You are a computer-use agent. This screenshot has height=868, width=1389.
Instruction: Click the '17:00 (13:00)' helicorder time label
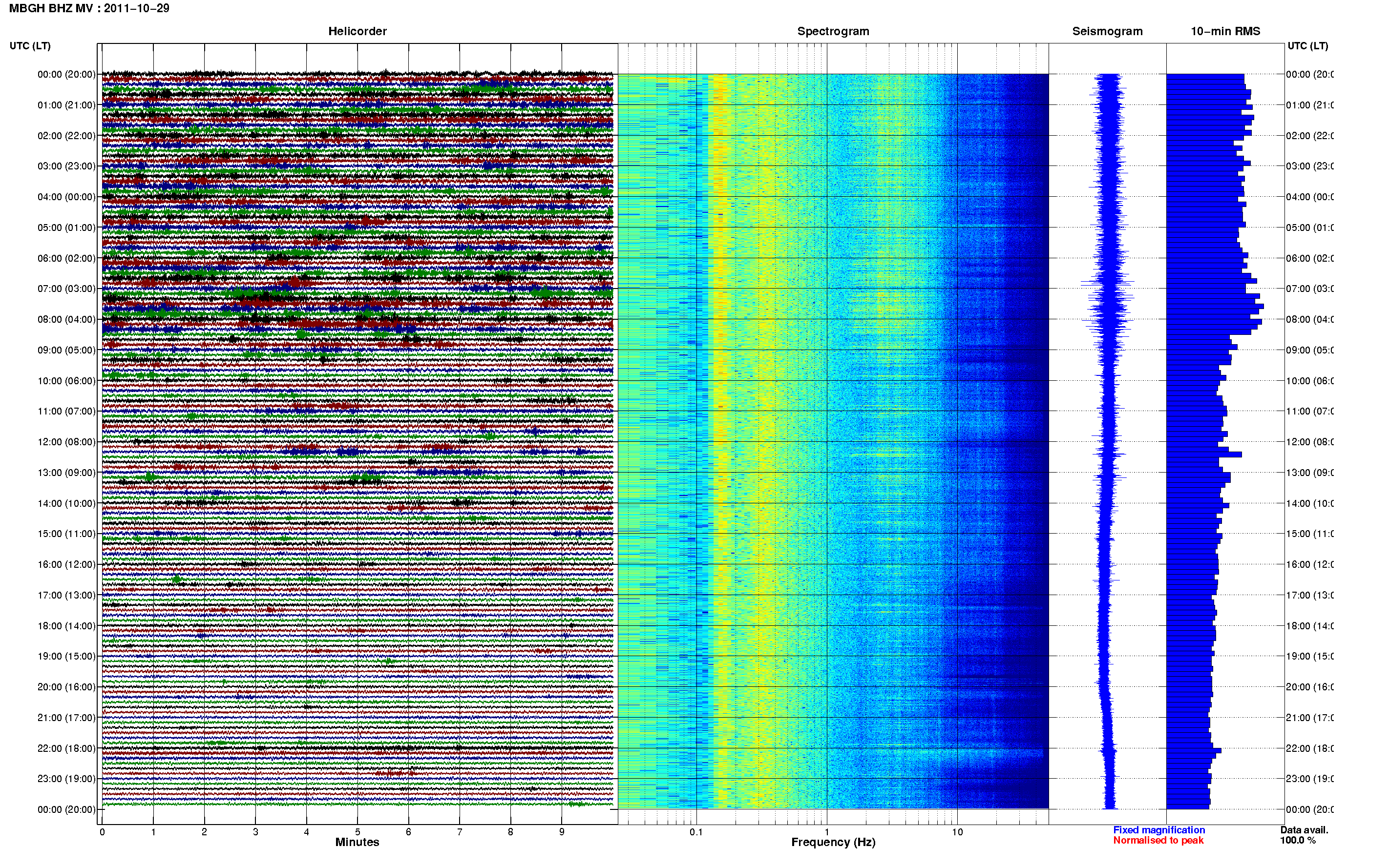pos(66,595)
